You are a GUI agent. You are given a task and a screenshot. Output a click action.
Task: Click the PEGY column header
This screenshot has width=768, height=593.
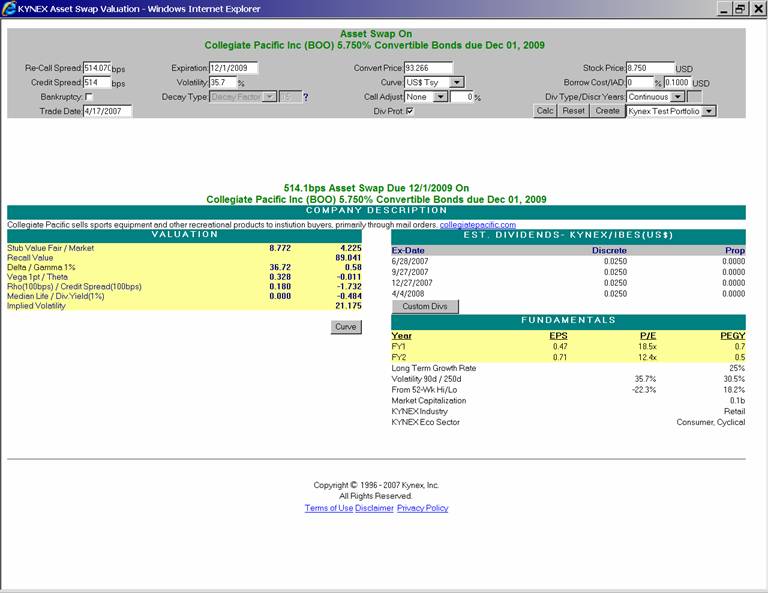coord(733,336)
